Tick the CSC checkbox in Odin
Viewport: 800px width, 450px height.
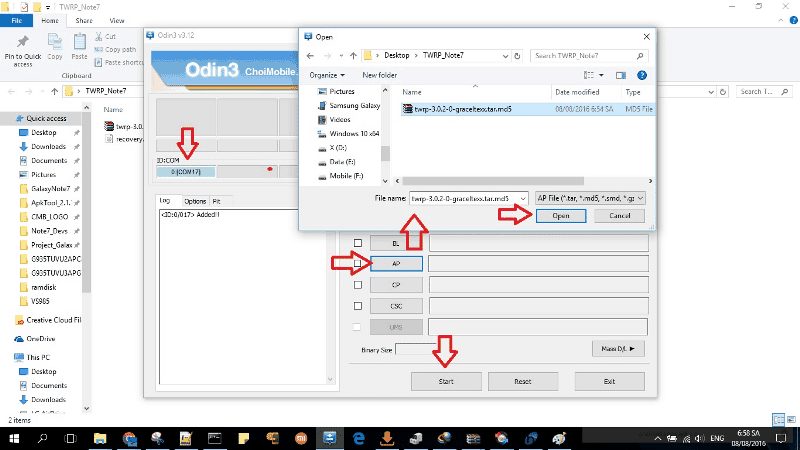click(x=358, y=306)
